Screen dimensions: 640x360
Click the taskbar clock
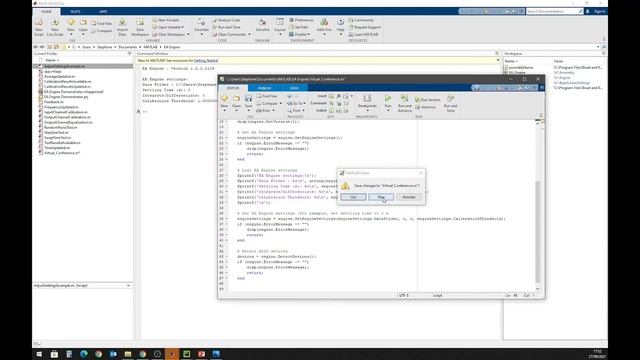point(597,354)
